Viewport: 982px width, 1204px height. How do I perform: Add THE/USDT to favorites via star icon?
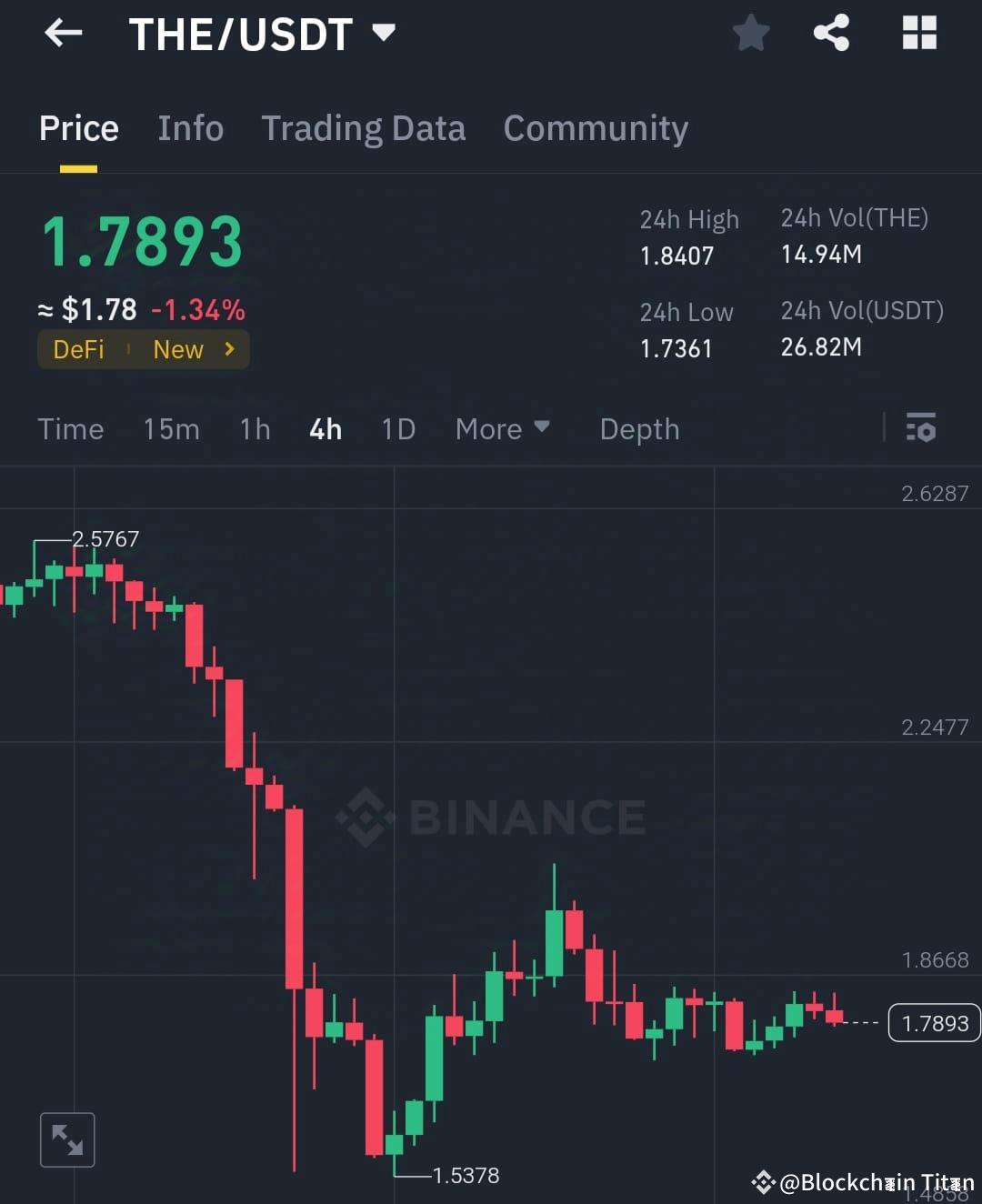pos(751,33)
